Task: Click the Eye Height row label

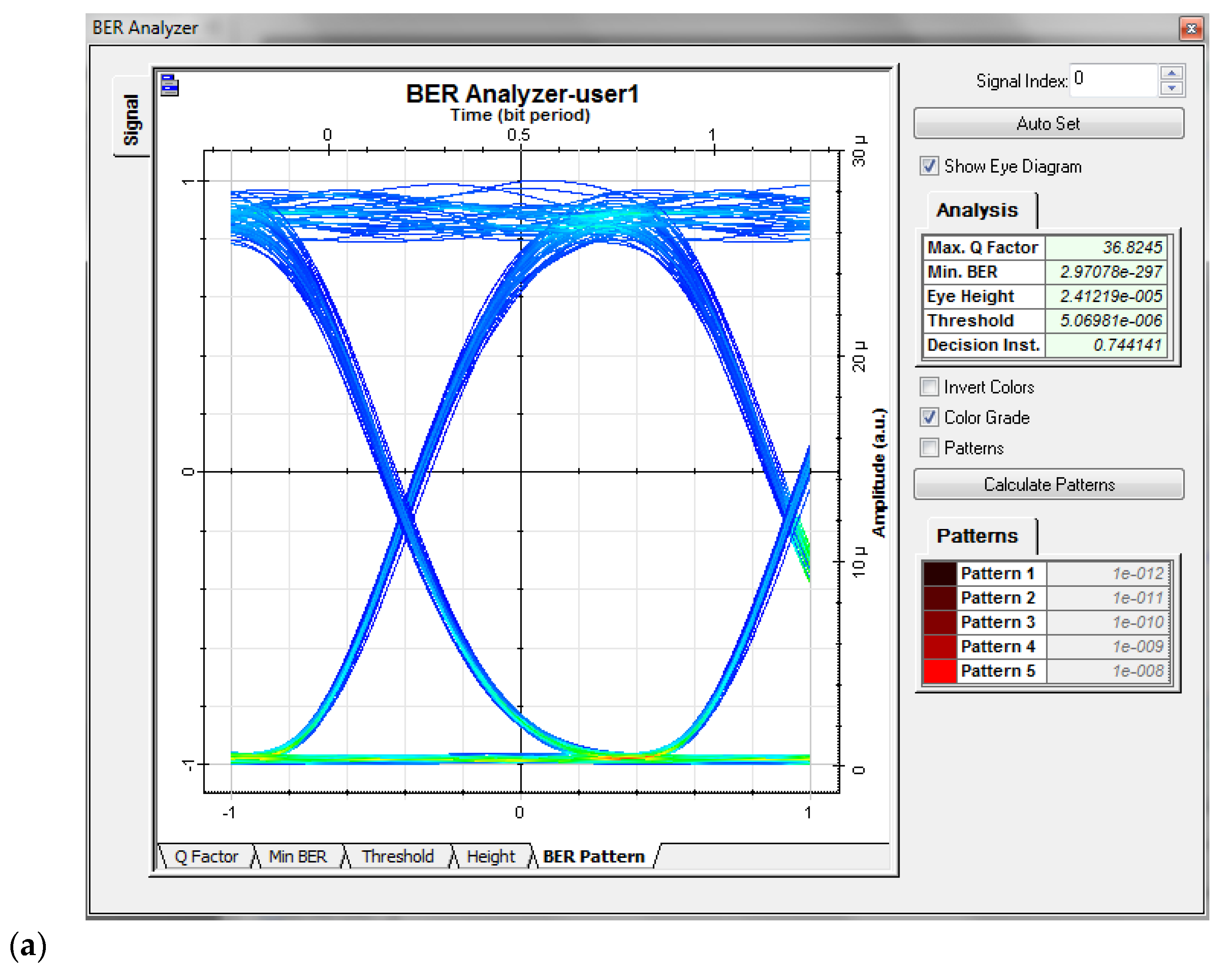Action: coord(984,296)
